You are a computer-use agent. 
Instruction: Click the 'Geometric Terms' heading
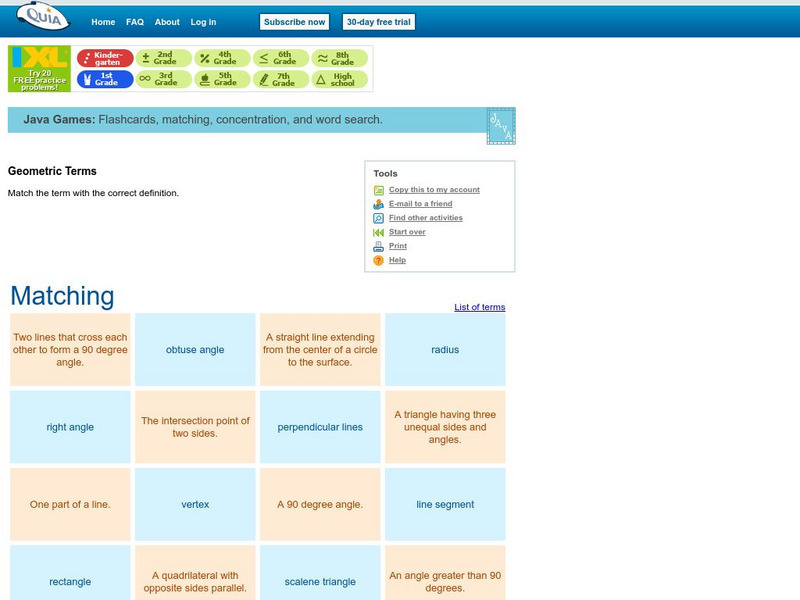[x=52, y=171]
